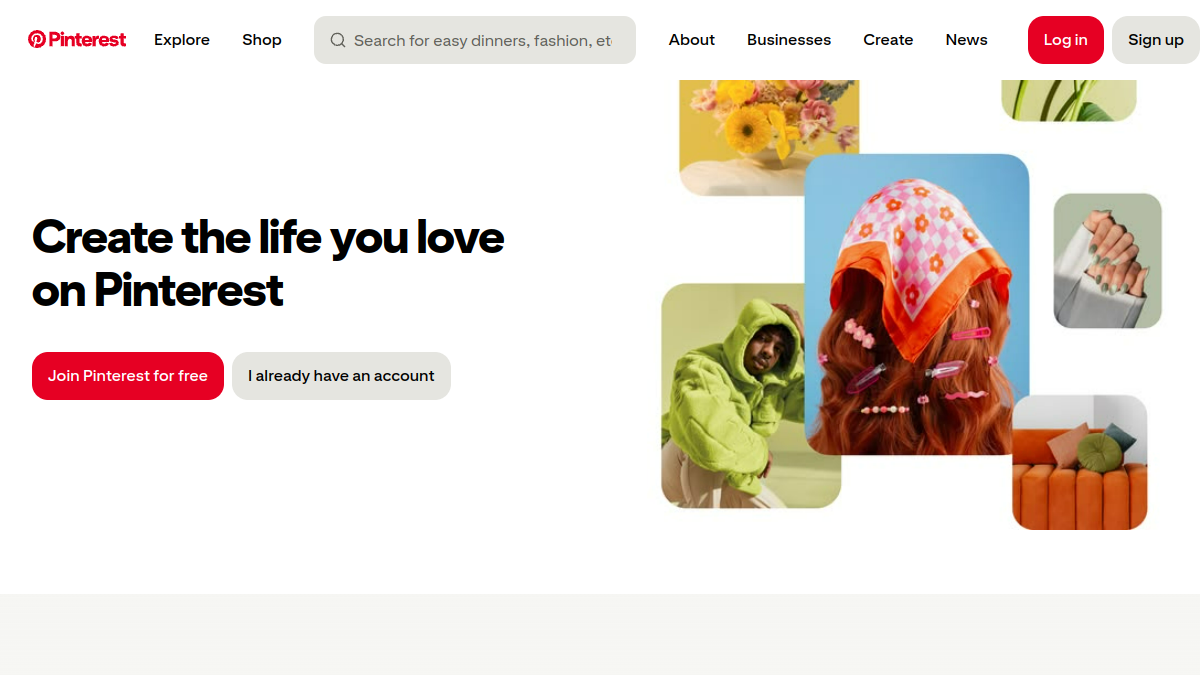The image size is (1200, 675).
Task: Open the Businesses link
Action: (x=789, y=40)
